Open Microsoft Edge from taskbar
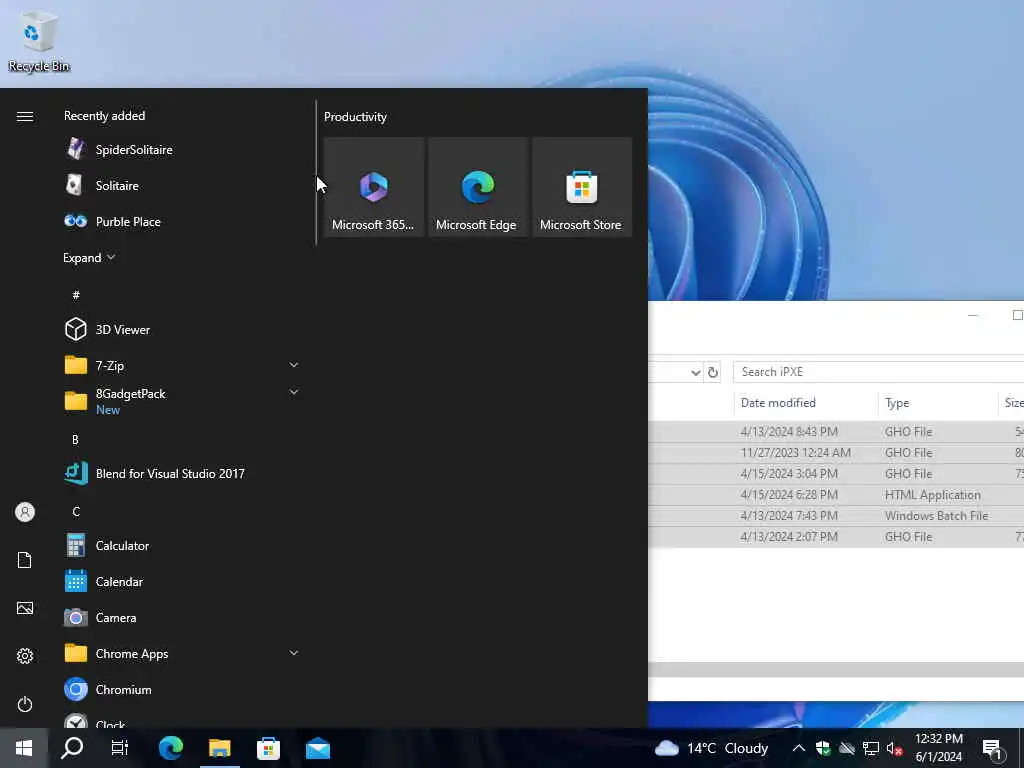This screenshot has height=768, width=1024. pyautogui.click(x=171, y=748)
